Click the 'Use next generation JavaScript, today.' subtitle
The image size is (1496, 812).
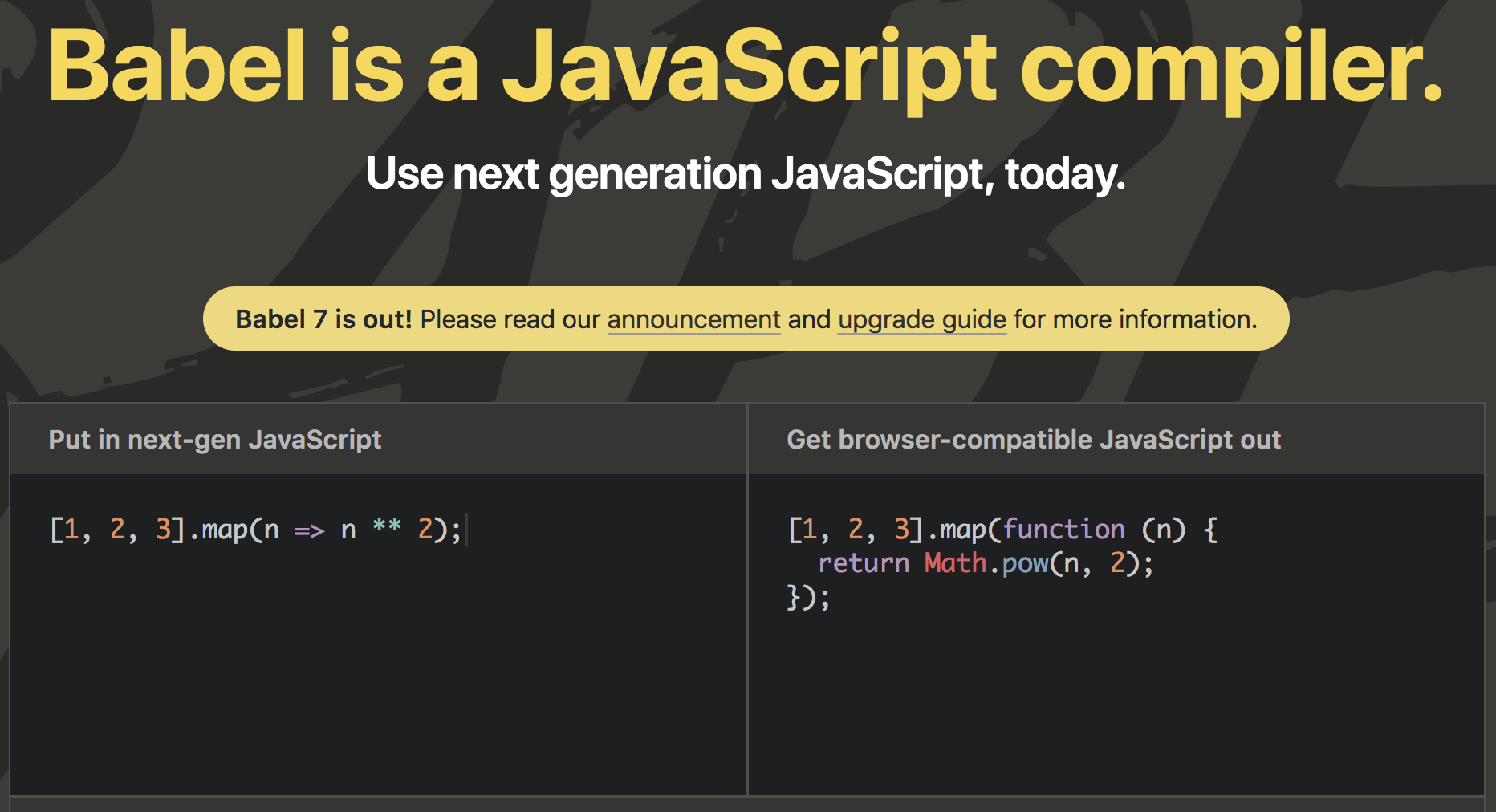tap(746, 174)
